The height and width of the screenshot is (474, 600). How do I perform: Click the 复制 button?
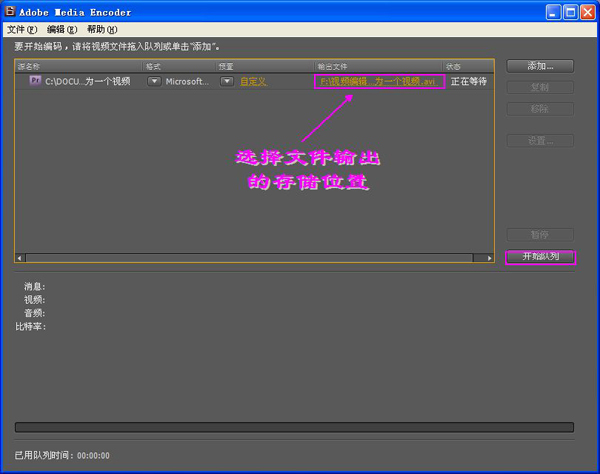point(540,87)
